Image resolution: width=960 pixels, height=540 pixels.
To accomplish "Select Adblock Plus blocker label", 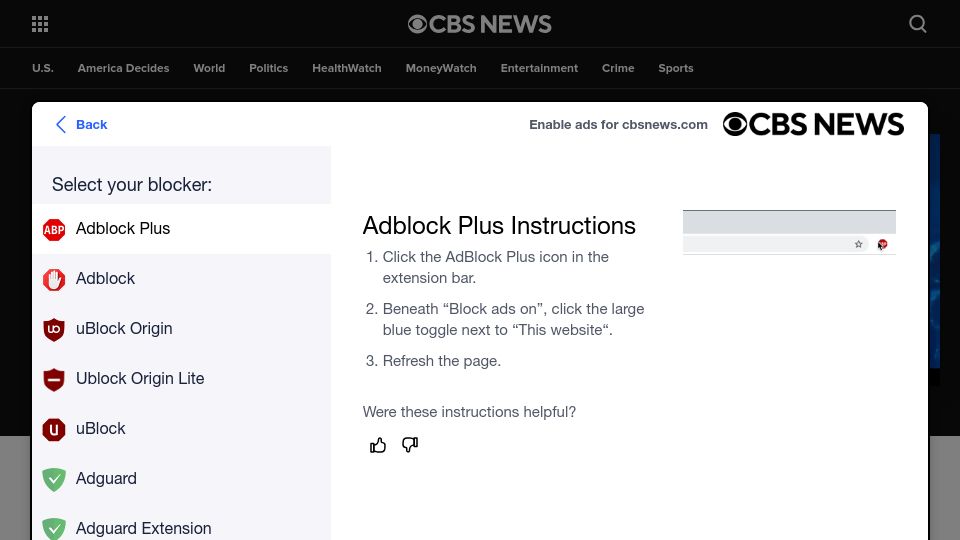I will pos(123,228).
